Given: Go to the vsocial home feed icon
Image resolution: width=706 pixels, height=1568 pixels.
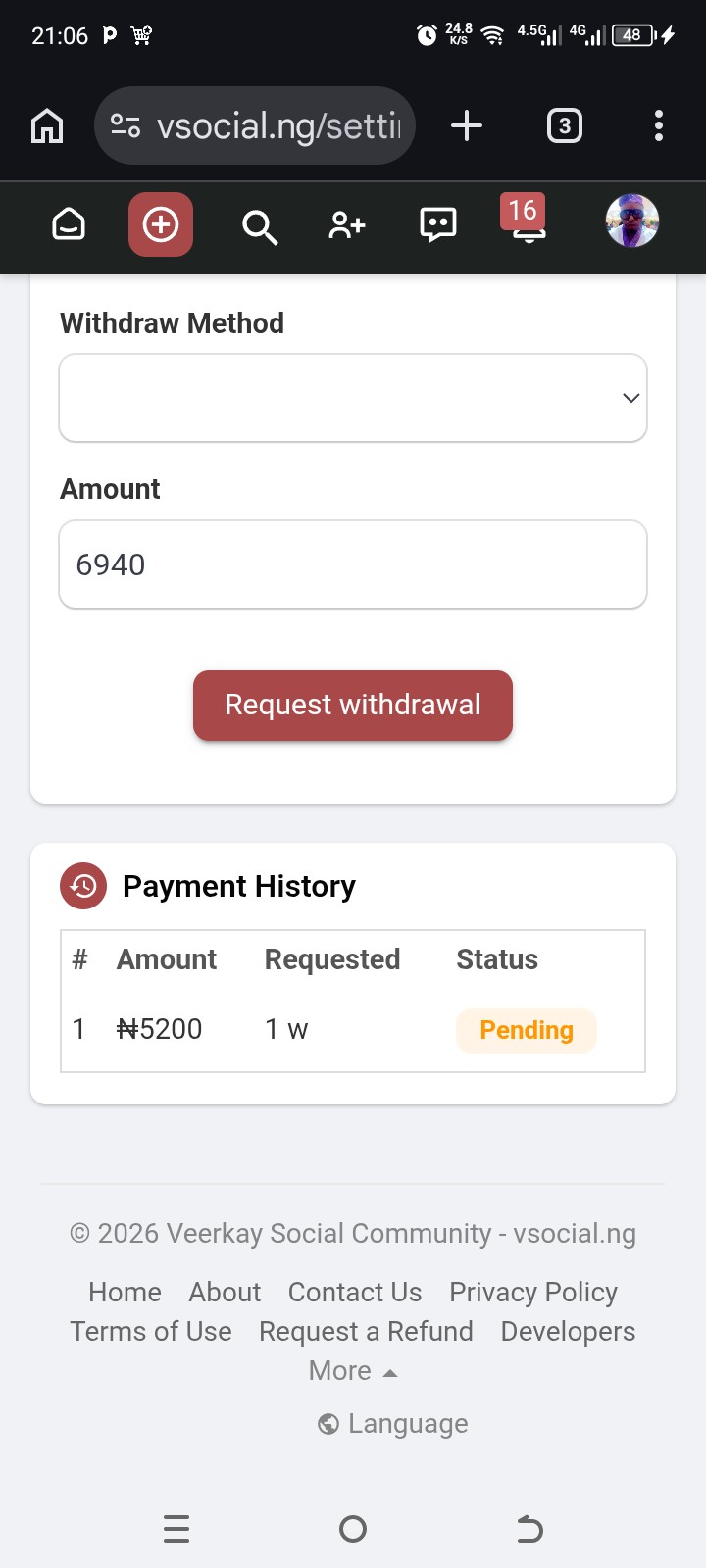Looking at the screenshot, I should click(69, 224).
